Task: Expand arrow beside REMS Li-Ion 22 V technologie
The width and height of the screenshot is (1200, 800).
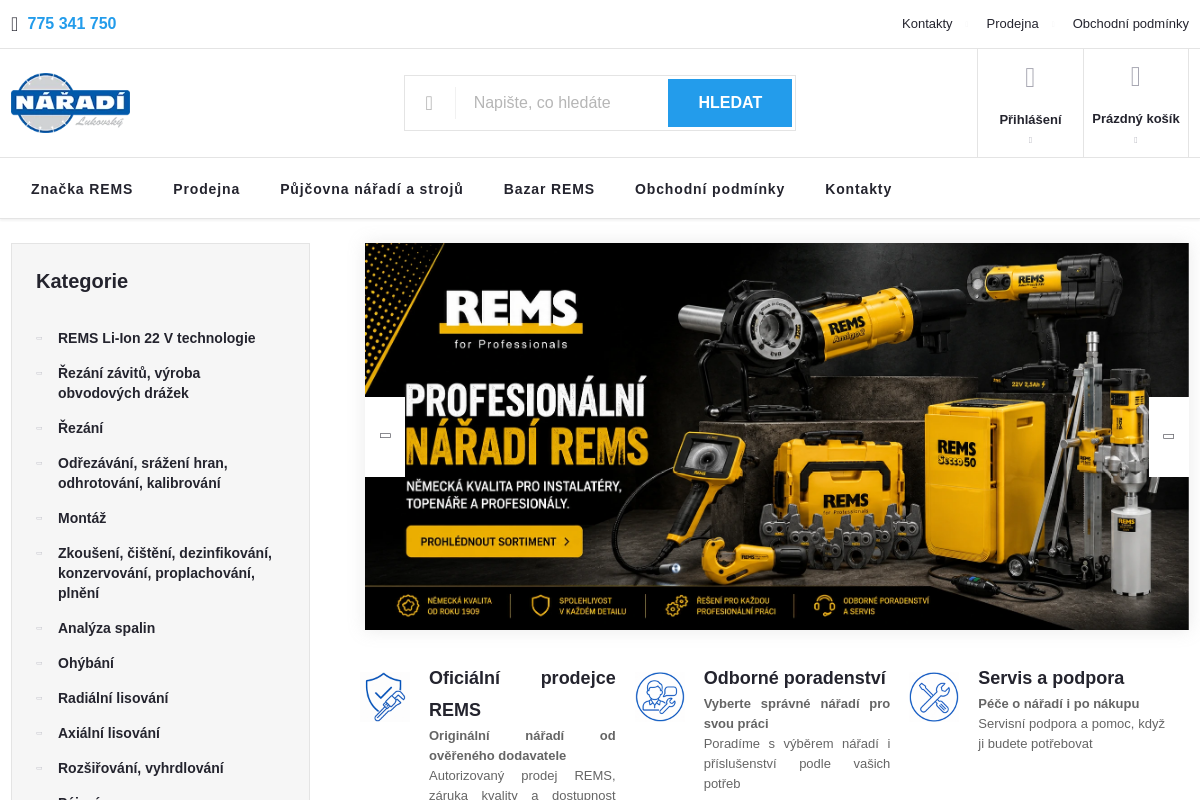Action: point(39,338)
